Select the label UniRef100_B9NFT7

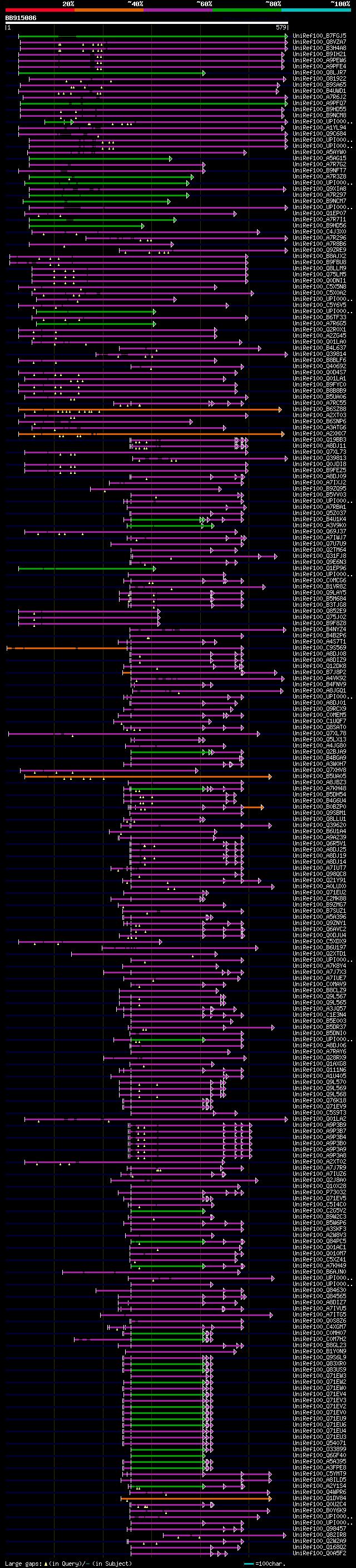(319, 171)
